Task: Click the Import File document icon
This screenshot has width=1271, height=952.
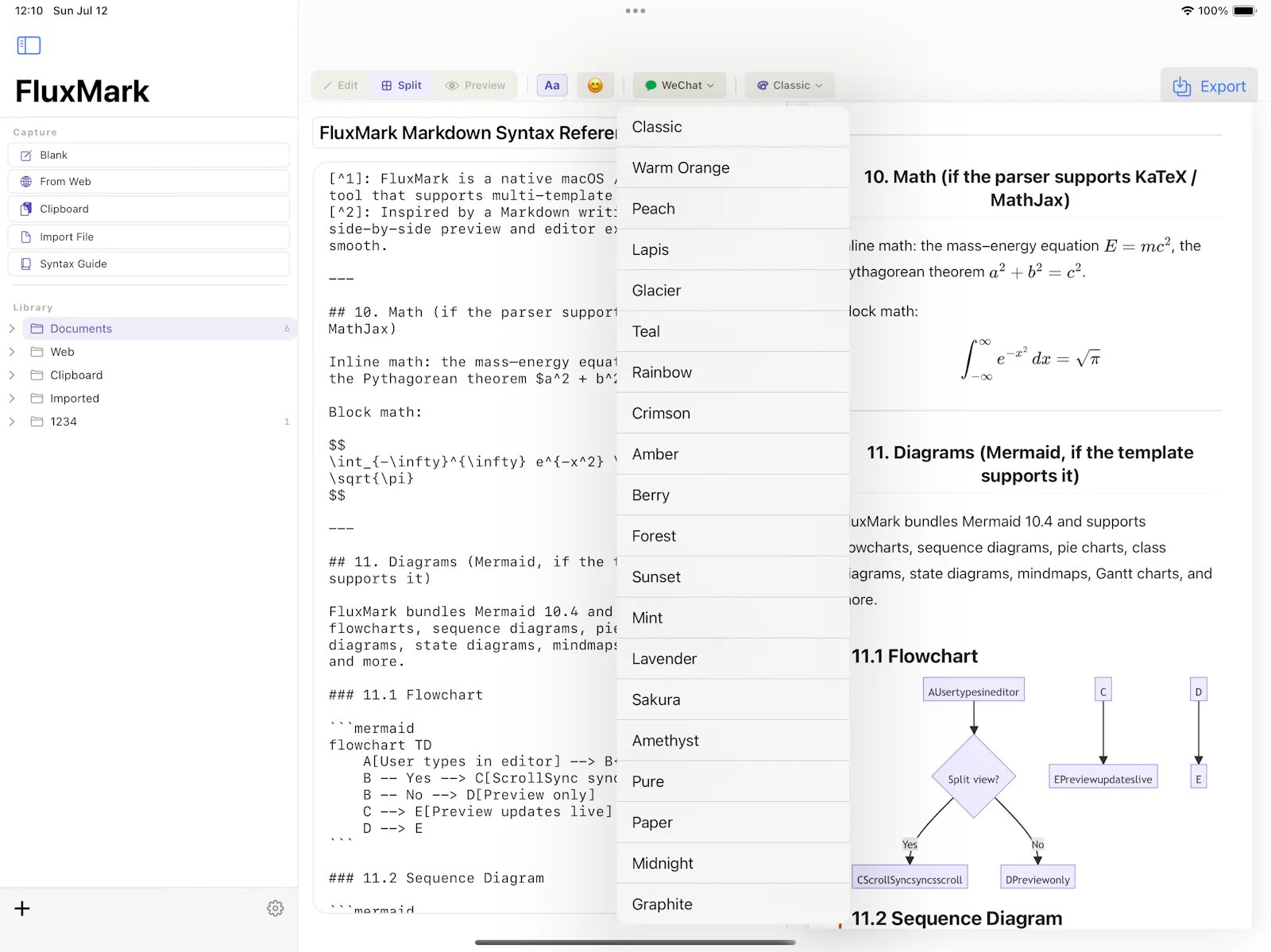Action: pyautogui.click(x=26, y=237)
